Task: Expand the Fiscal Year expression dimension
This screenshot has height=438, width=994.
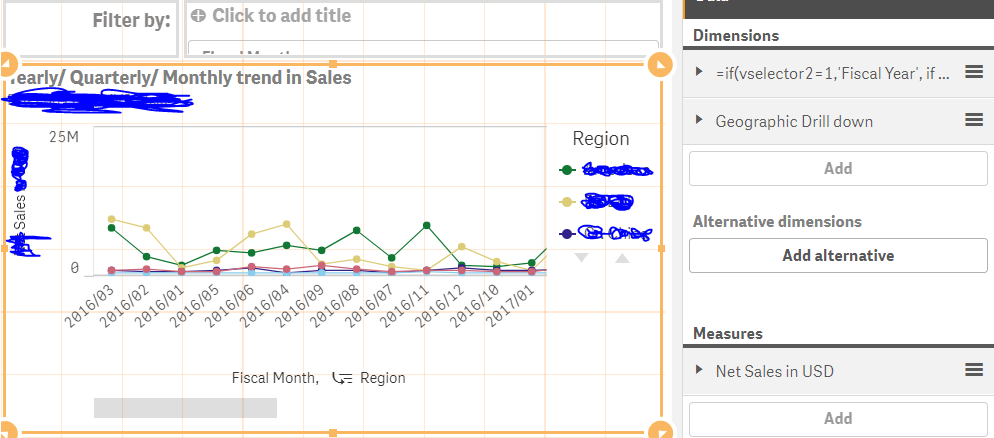Action: click(x=699, y=72)
